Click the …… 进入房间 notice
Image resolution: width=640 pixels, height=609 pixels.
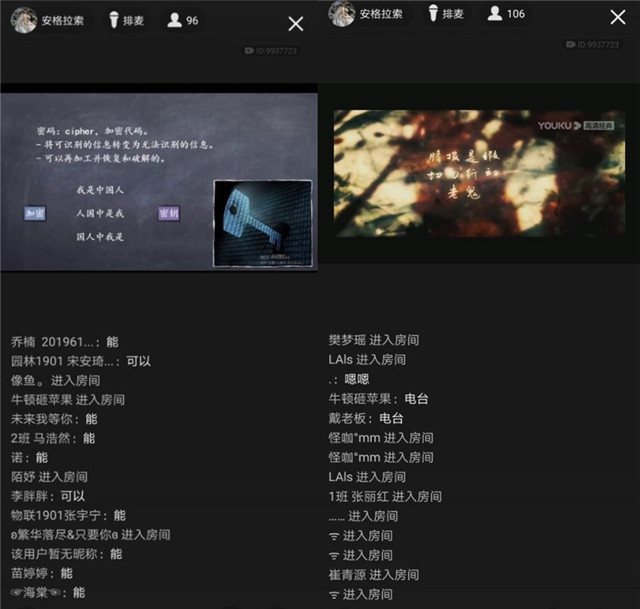[x=363, y=516]
